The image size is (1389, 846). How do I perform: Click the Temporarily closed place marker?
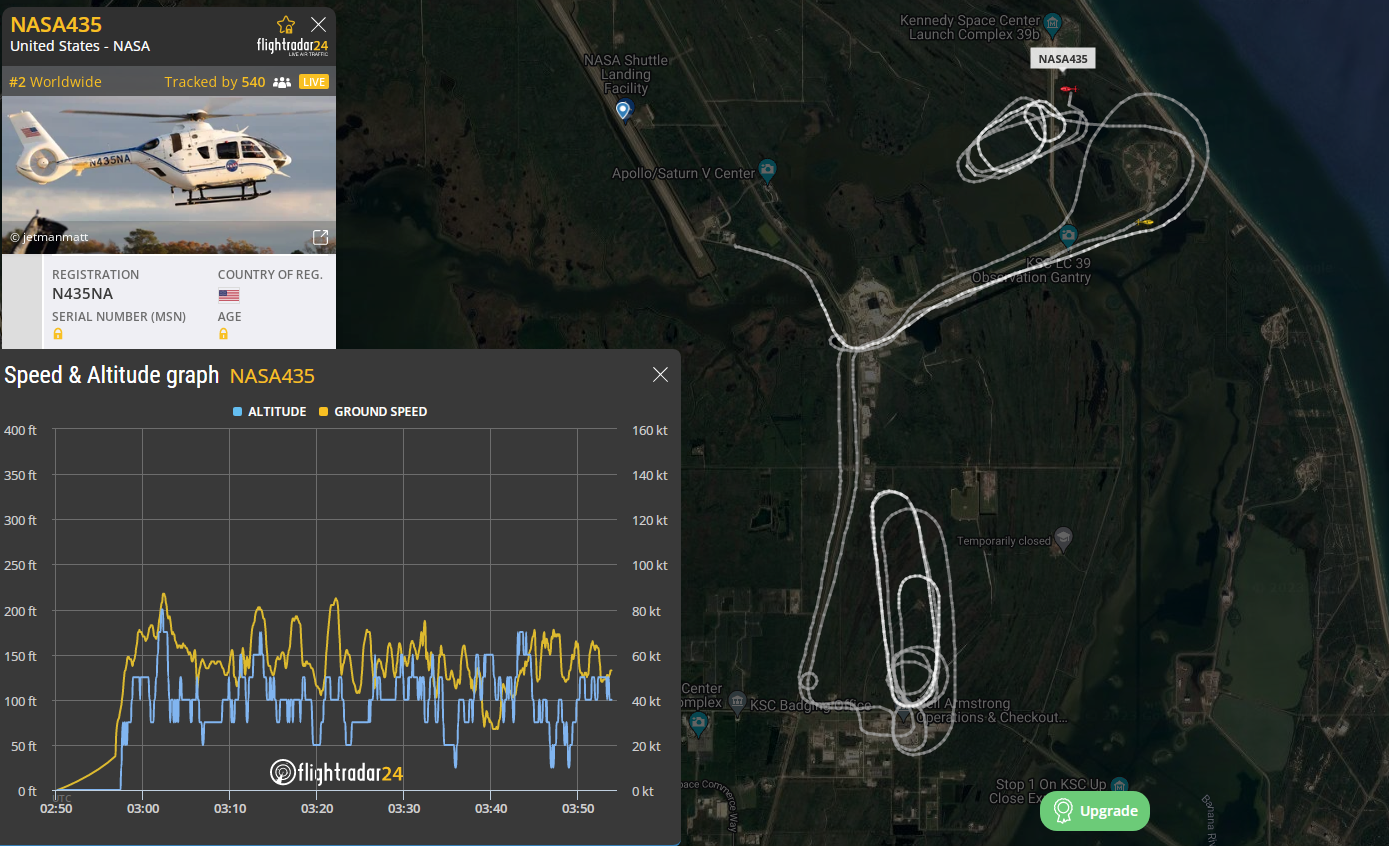(1063, 538)
